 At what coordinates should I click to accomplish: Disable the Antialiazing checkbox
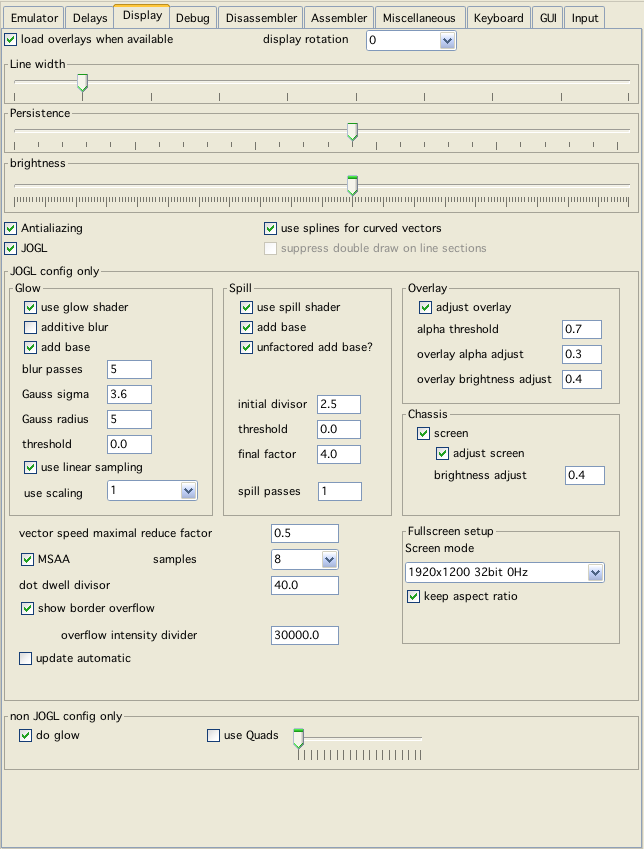coord(11,228)
